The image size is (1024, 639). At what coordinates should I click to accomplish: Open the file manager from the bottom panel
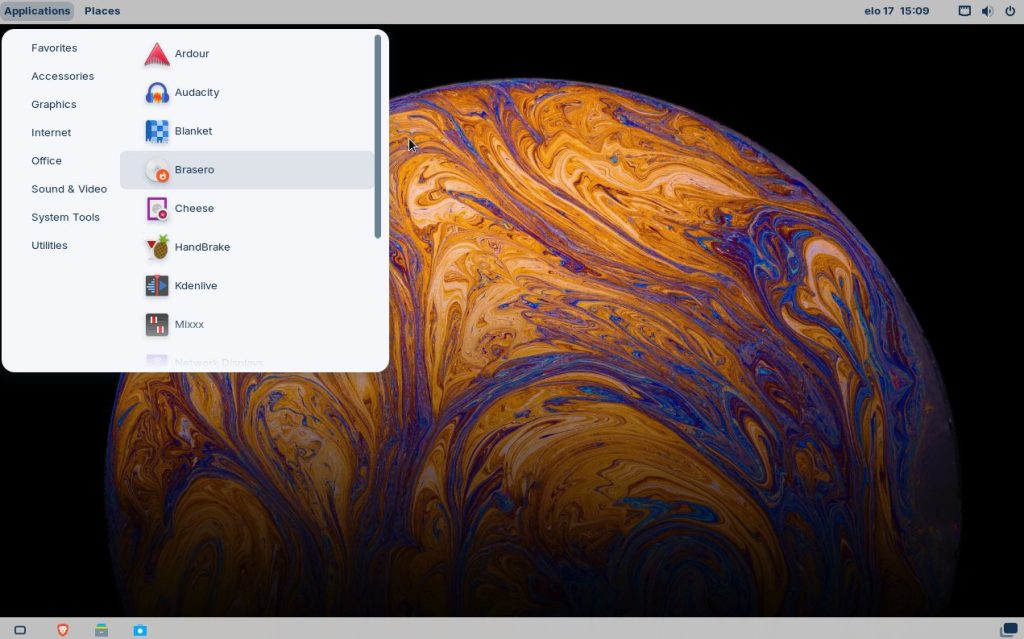tap(101, 630)
